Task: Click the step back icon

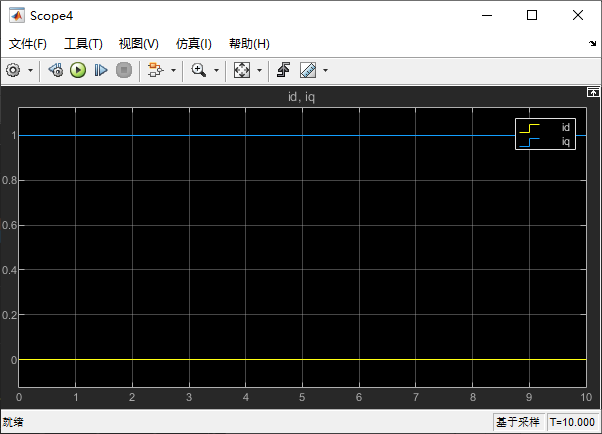Action: coord(56,70)
